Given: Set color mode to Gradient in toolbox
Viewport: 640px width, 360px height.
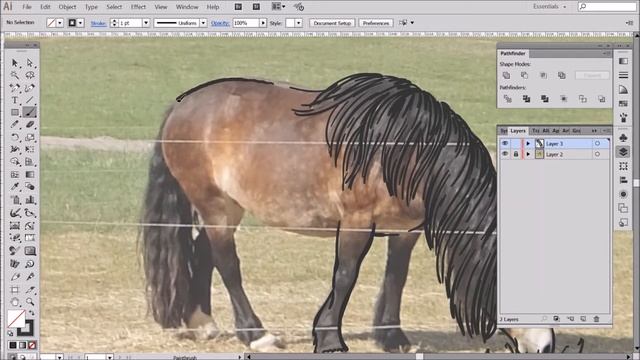Looking at the screenshot, I should pos(22,345).
